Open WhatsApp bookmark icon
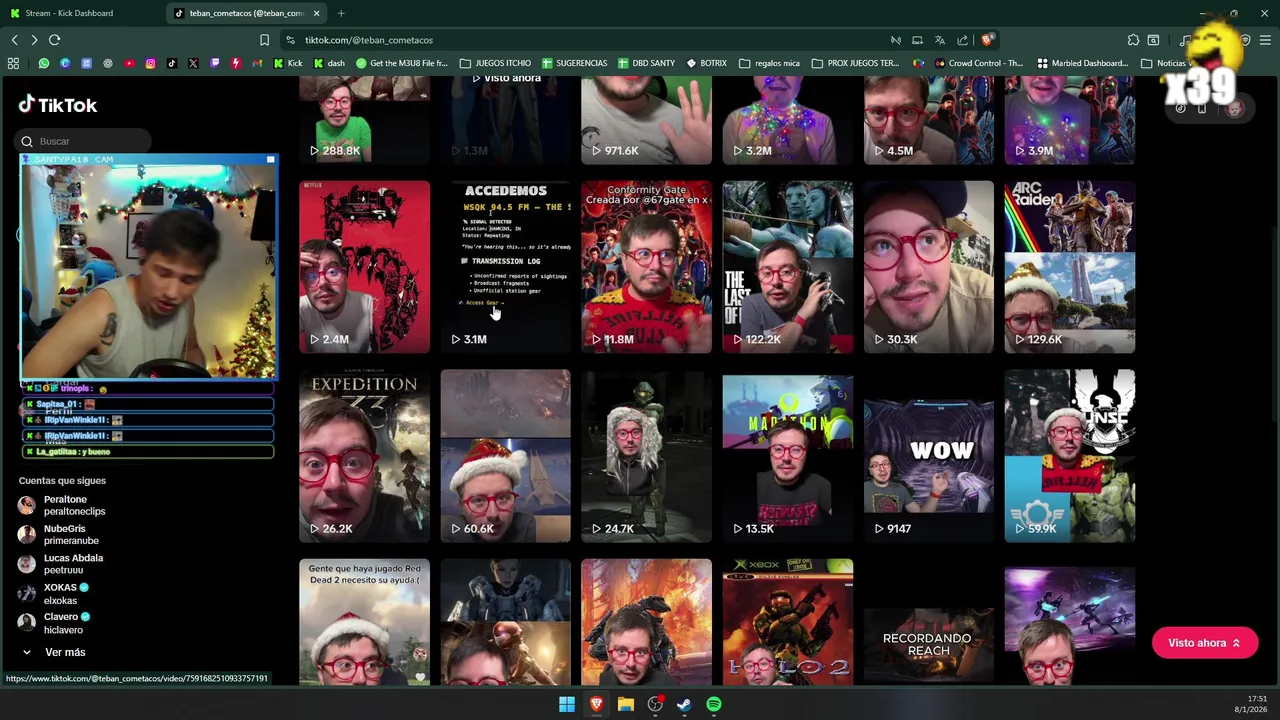 click(44, 63)
